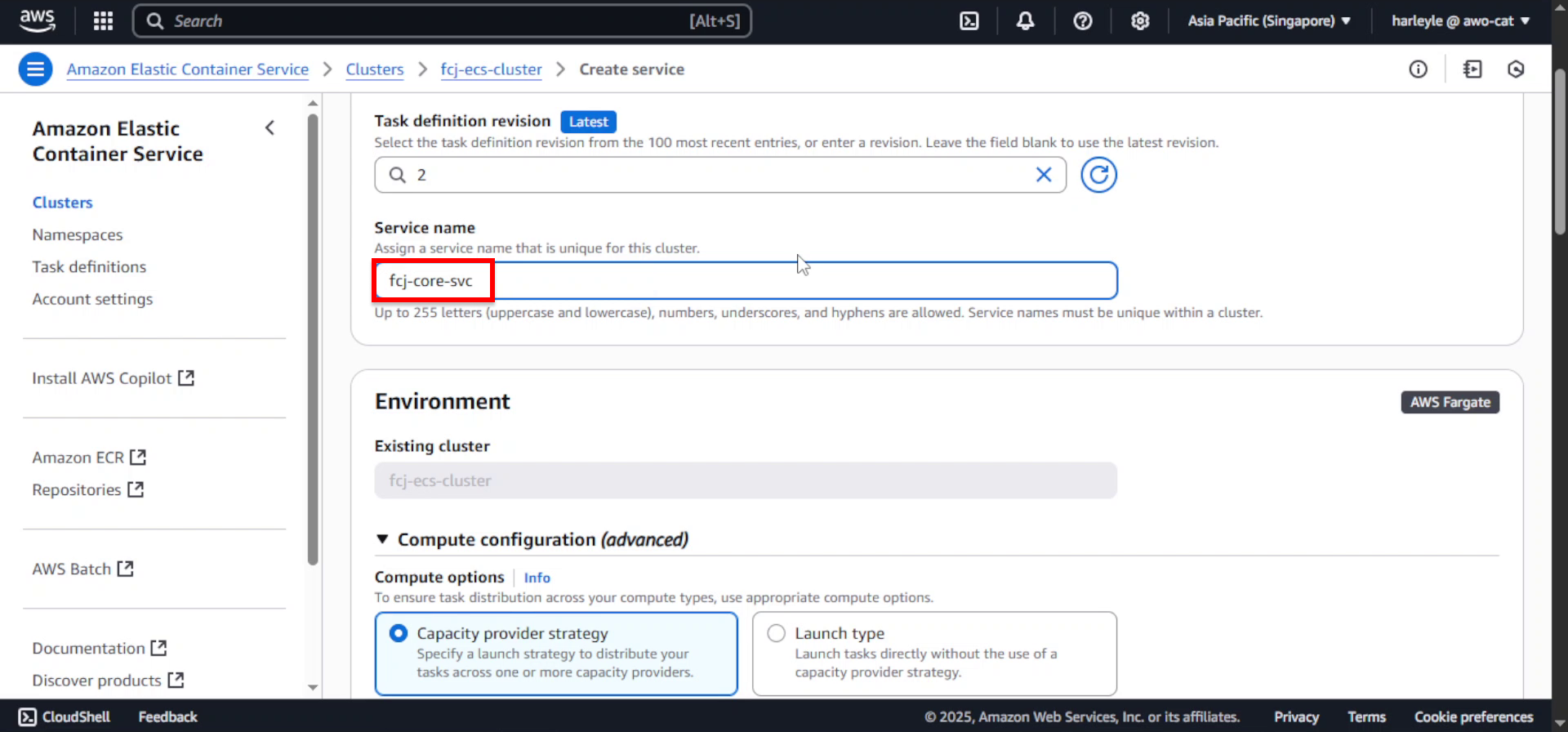
Task: Open CloudShell from the top bar icon
Action: pyautogui.click(x=969, y=21)
